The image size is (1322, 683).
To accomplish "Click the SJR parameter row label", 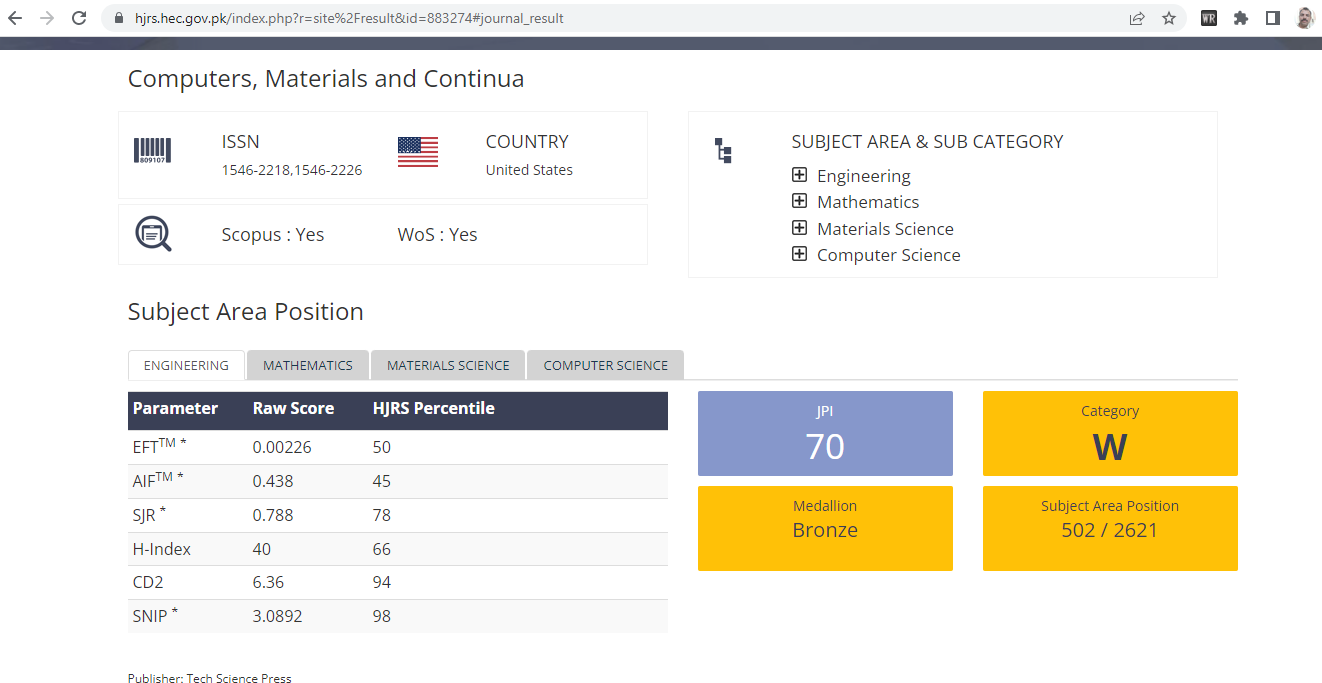I will pos(149,514).
